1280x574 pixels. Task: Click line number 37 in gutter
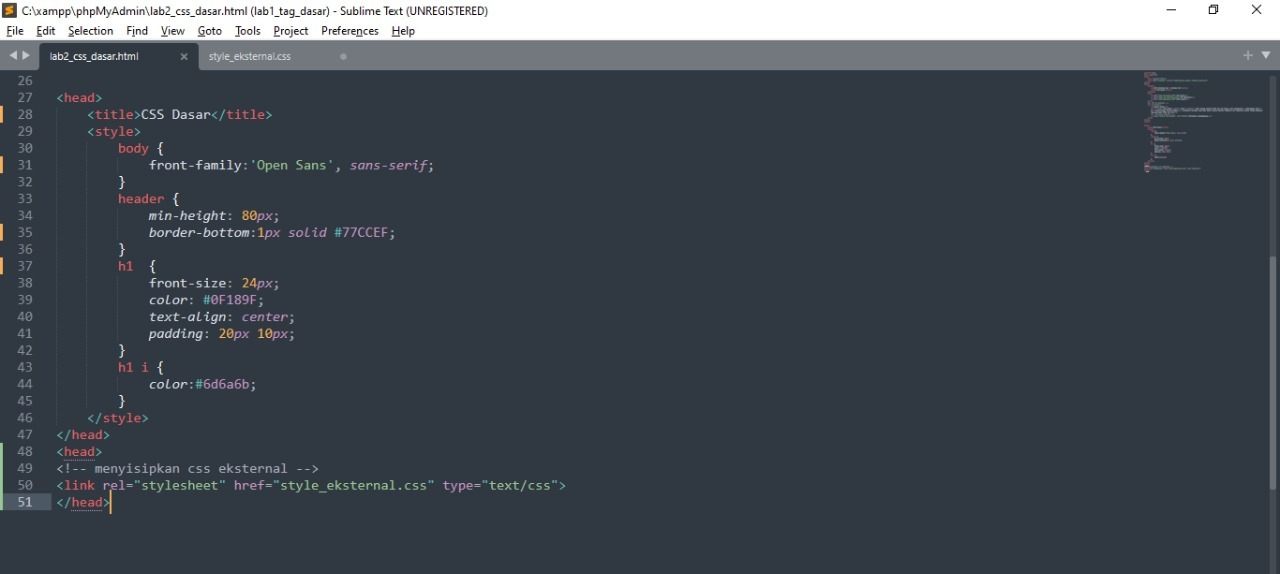[25, 266]
